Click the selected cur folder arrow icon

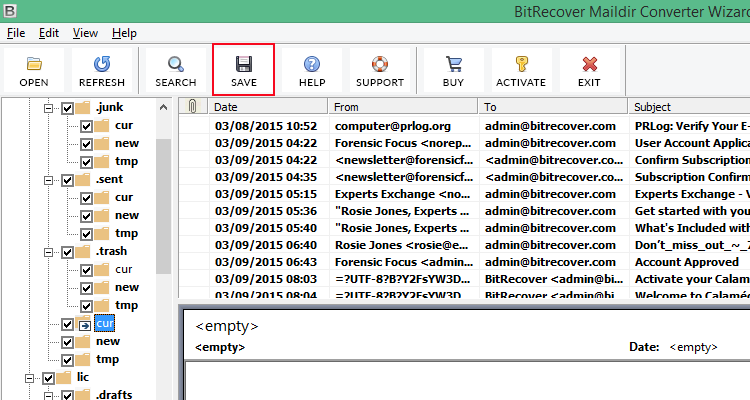point(84,325)
